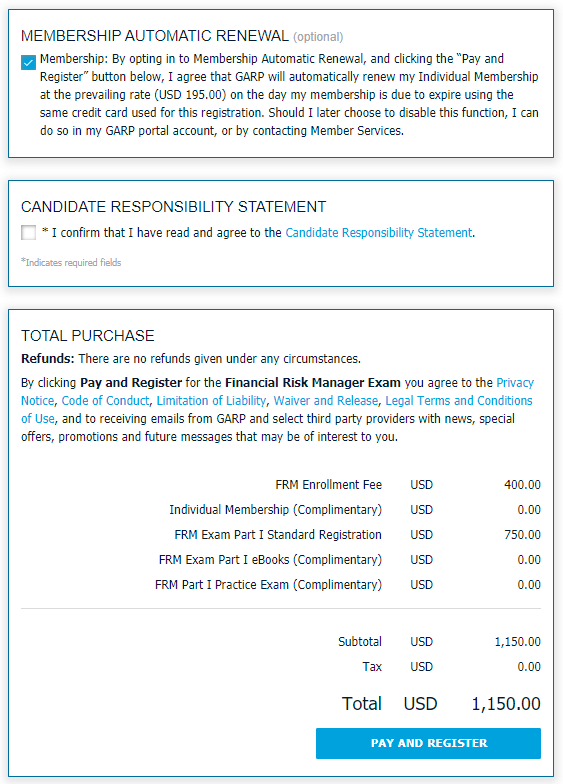Open Legal Terms and Conditions of Use link
This screenshot has height=784, width=563.
coord(458,400)
